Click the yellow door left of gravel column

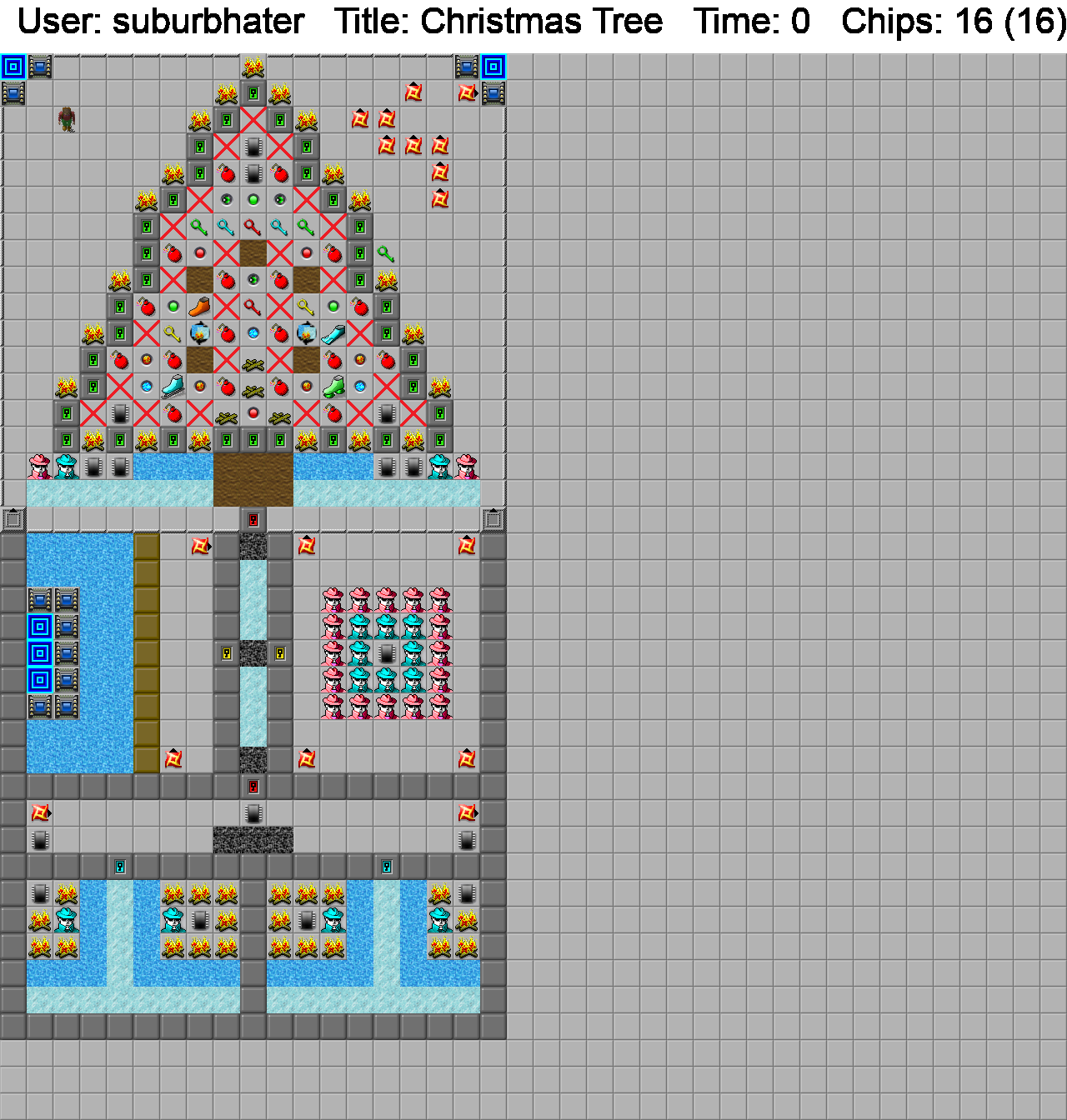[227, 653]
